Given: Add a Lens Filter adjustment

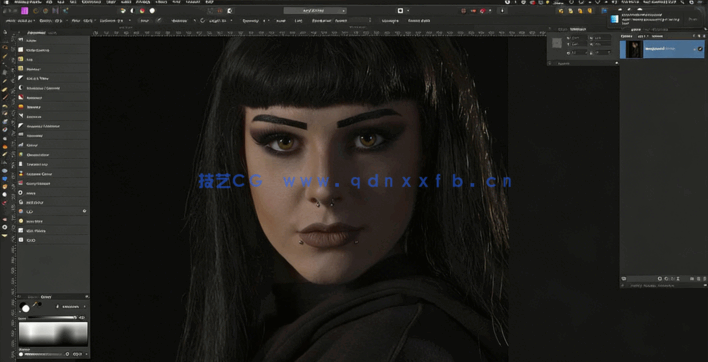Looking at the screenshot, I should tap(53, 221).
